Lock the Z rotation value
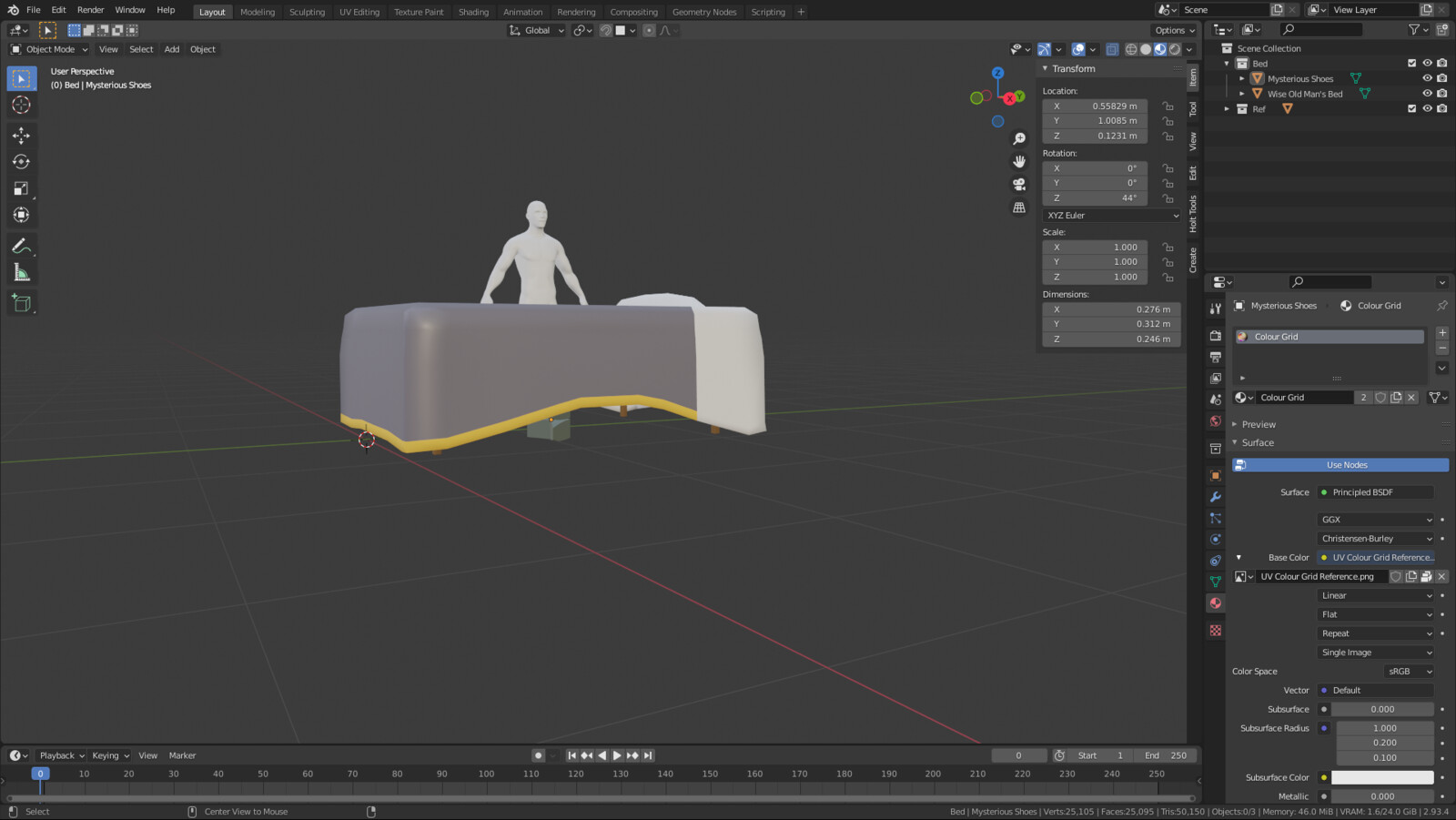1456x820 pixels. (1168, 197)
